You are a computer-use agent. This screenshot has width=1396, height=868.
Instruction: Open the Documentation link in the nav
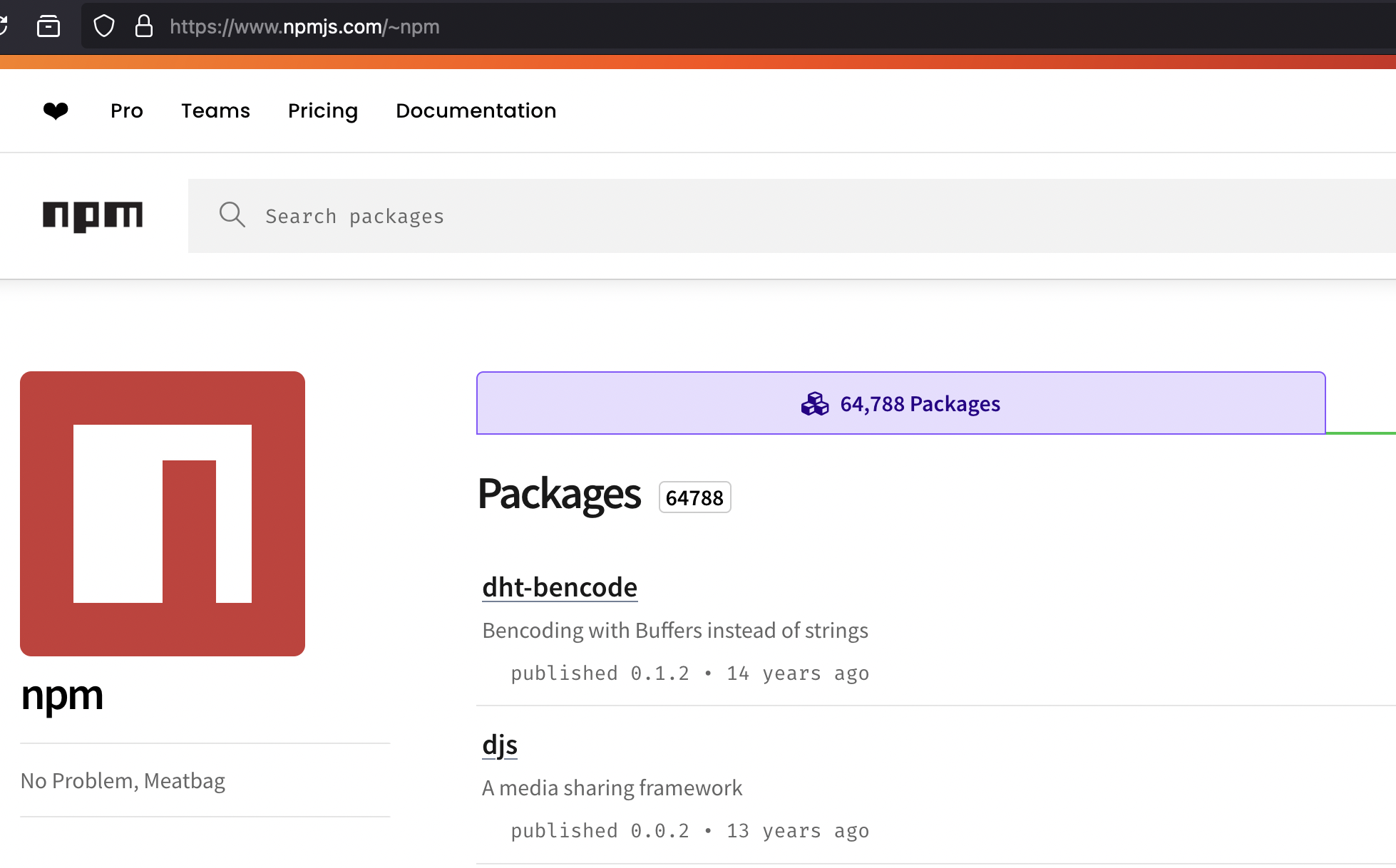click(476, 110)
